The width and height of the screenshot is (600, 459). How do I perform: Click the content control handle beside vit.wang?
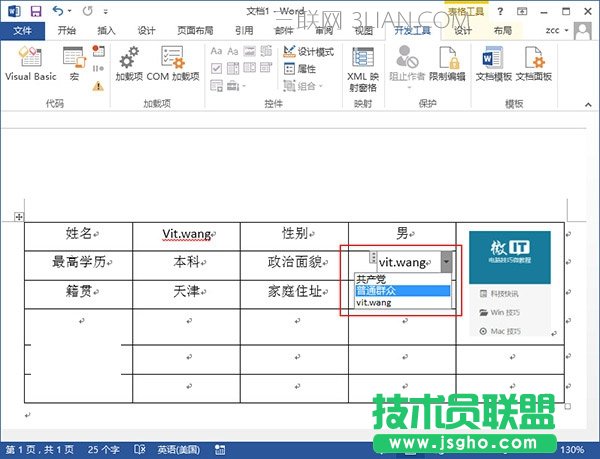[373, 257]
